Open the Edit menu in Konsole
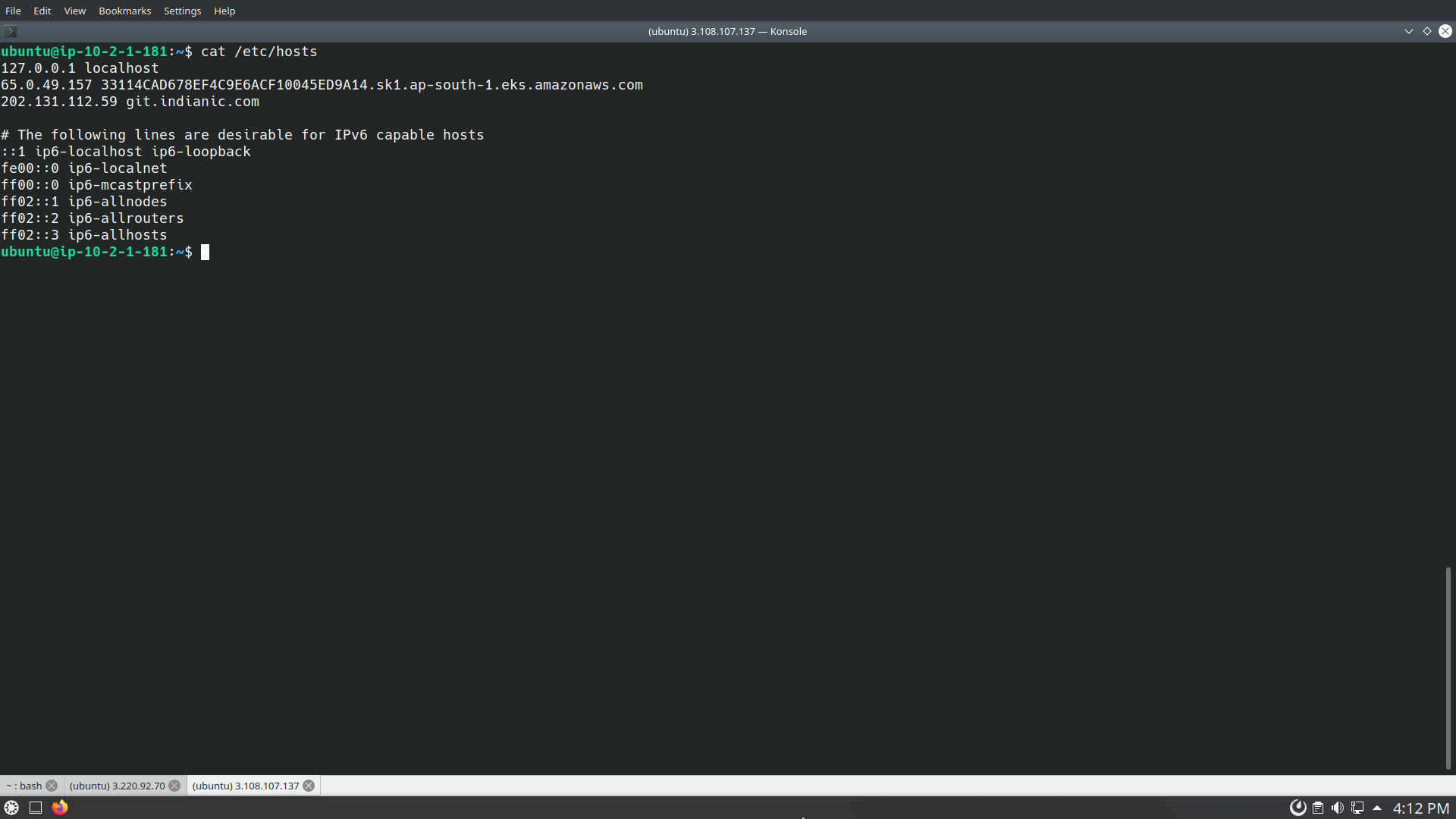The image size is (1456, 819). coord(42,11)
